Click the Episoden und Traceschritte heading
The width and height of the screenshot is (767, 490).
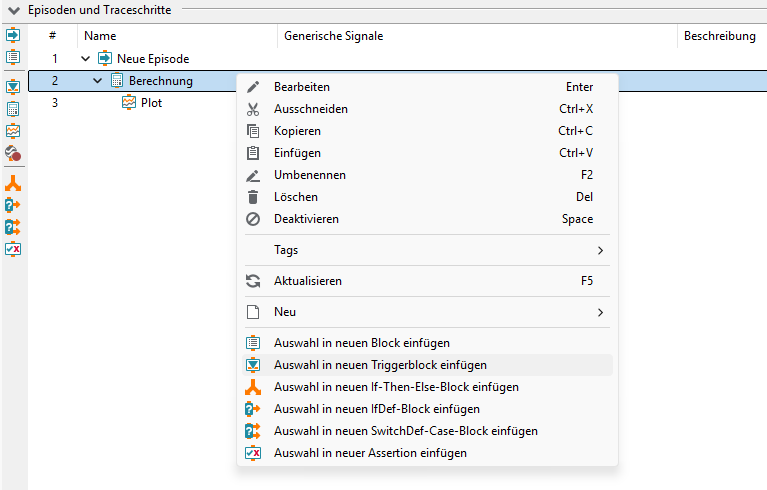coord(100,10)
